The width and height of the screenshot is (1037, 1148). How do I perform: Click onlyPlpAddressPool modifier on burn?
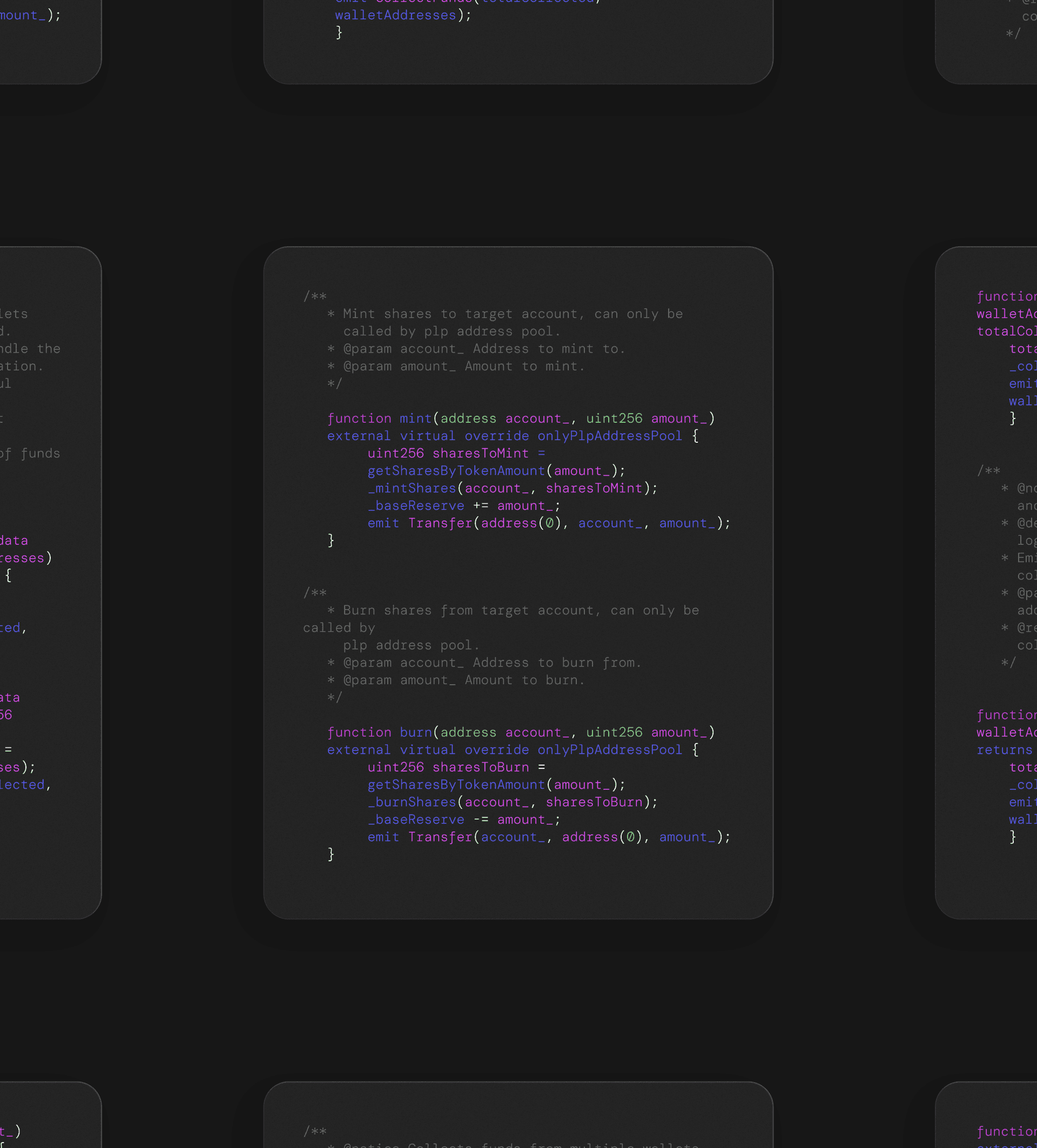pyautogui.click(x=609, y=750)
